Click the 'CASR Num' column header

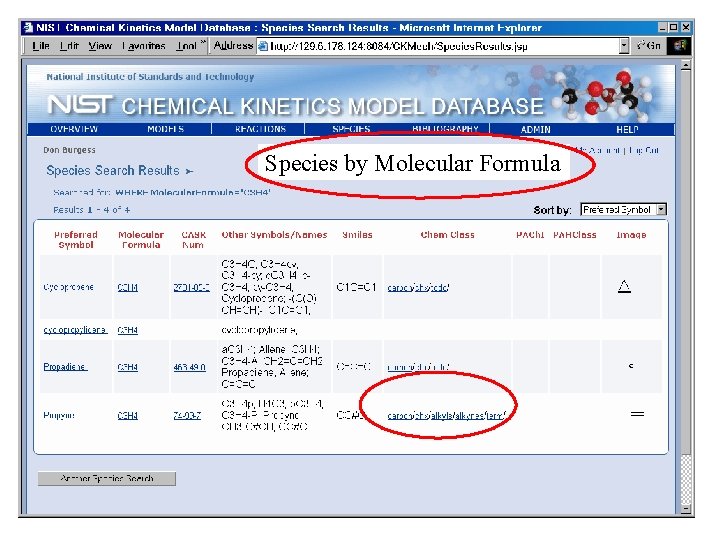pos(193,240)
